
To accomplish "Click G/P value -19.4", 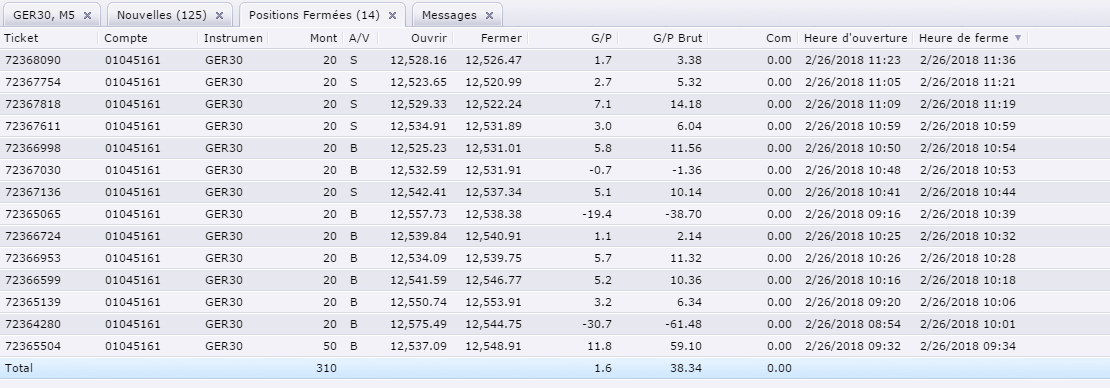I will [597, 214].
